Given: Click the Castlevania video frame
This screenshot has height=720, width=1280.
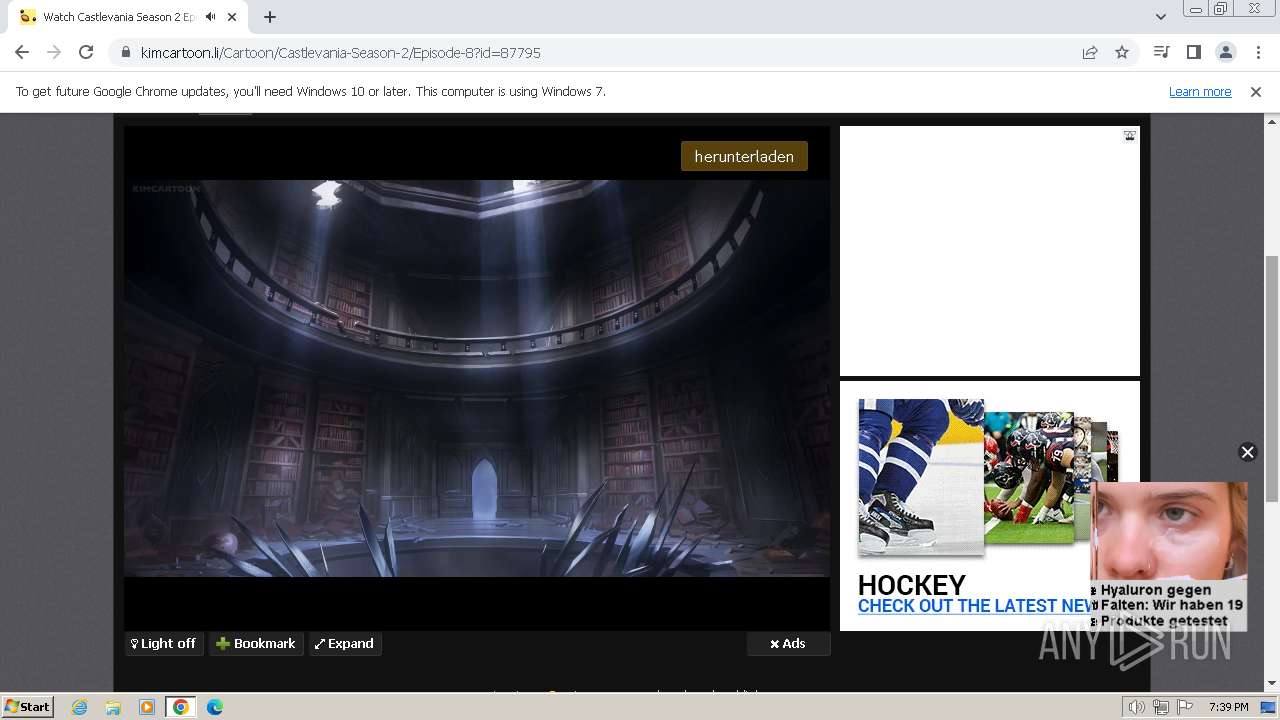Looking at the screenshot, I should (x=477, y=378).
